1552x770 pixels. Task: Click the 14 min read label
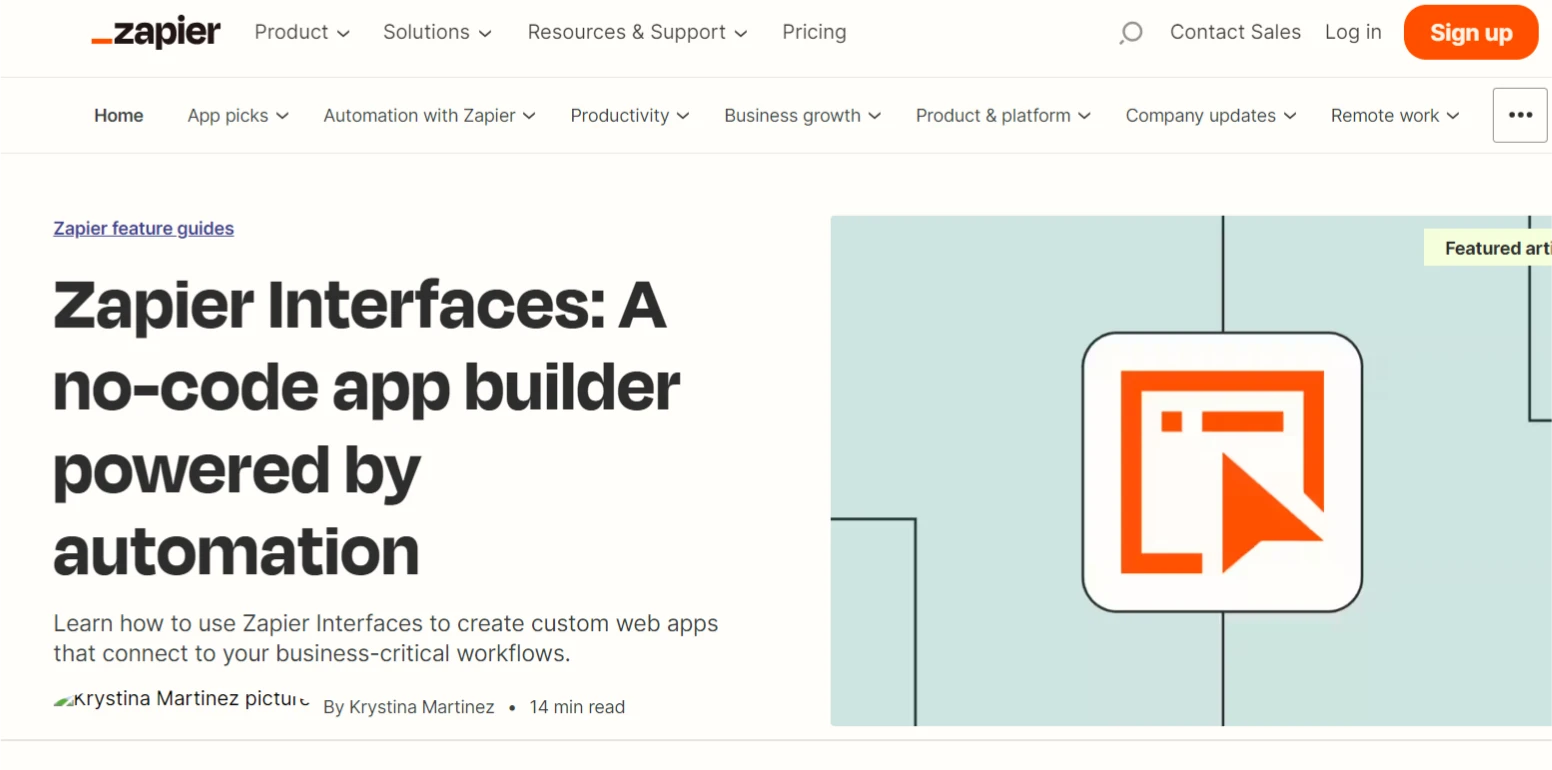[x=577, y=707]
